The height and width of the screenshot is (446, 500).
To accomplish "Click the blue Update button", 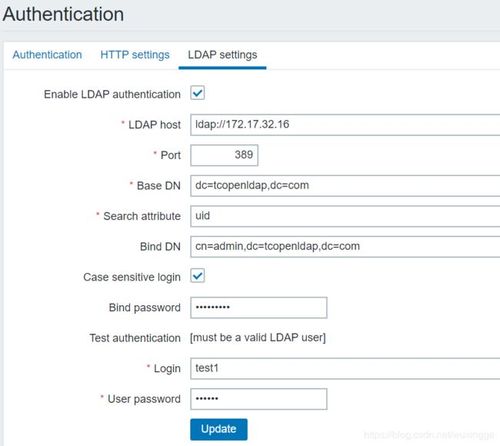I will tap(219, 429).
